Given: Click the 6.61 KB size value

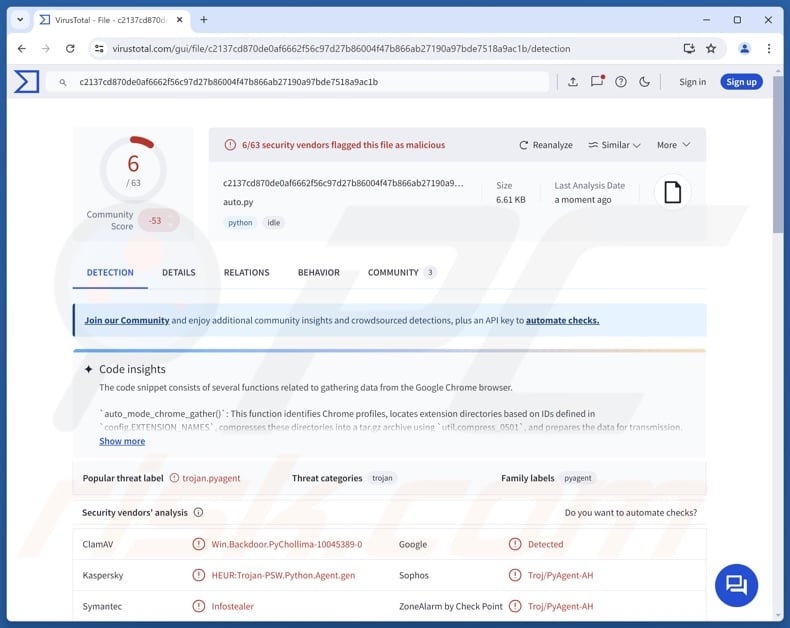Looking at the screenshot, I should 510,200.
